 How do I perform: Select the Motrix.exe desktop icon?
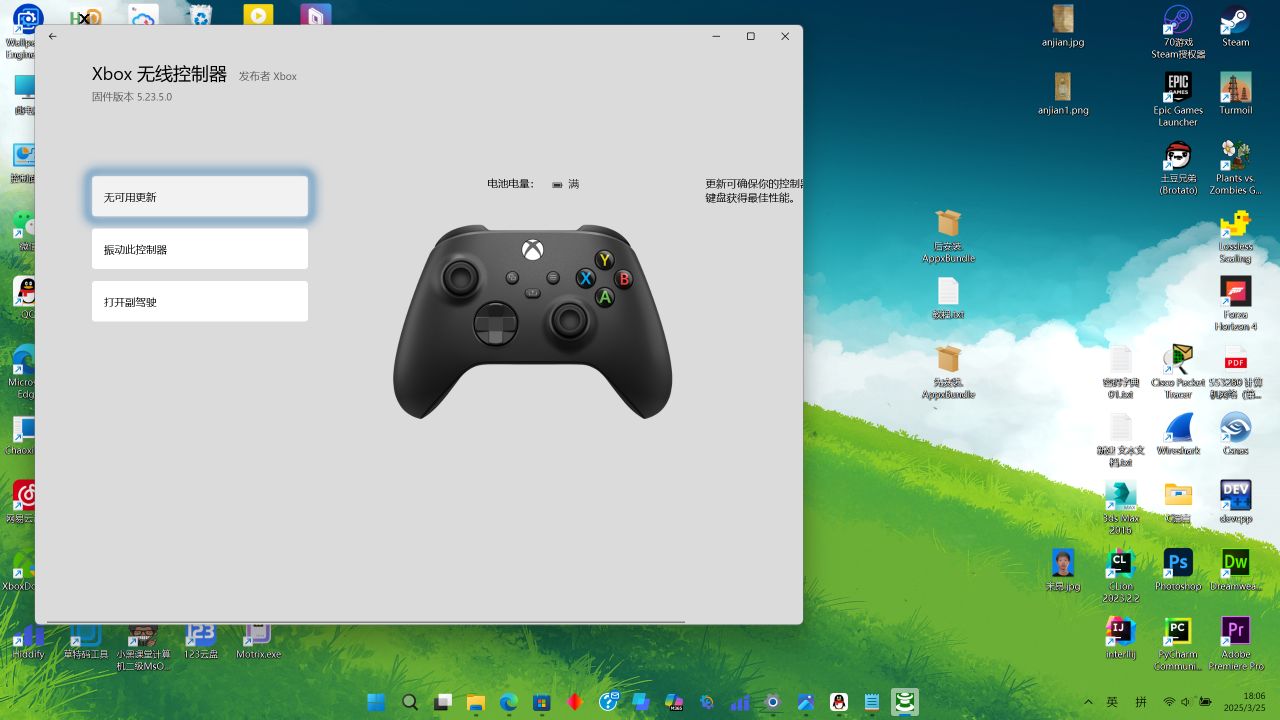(258, 640)
